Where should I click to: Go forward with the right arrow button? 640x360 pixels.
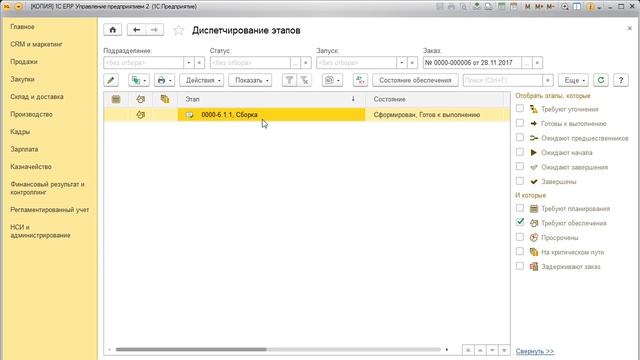(x=154, y=30)
